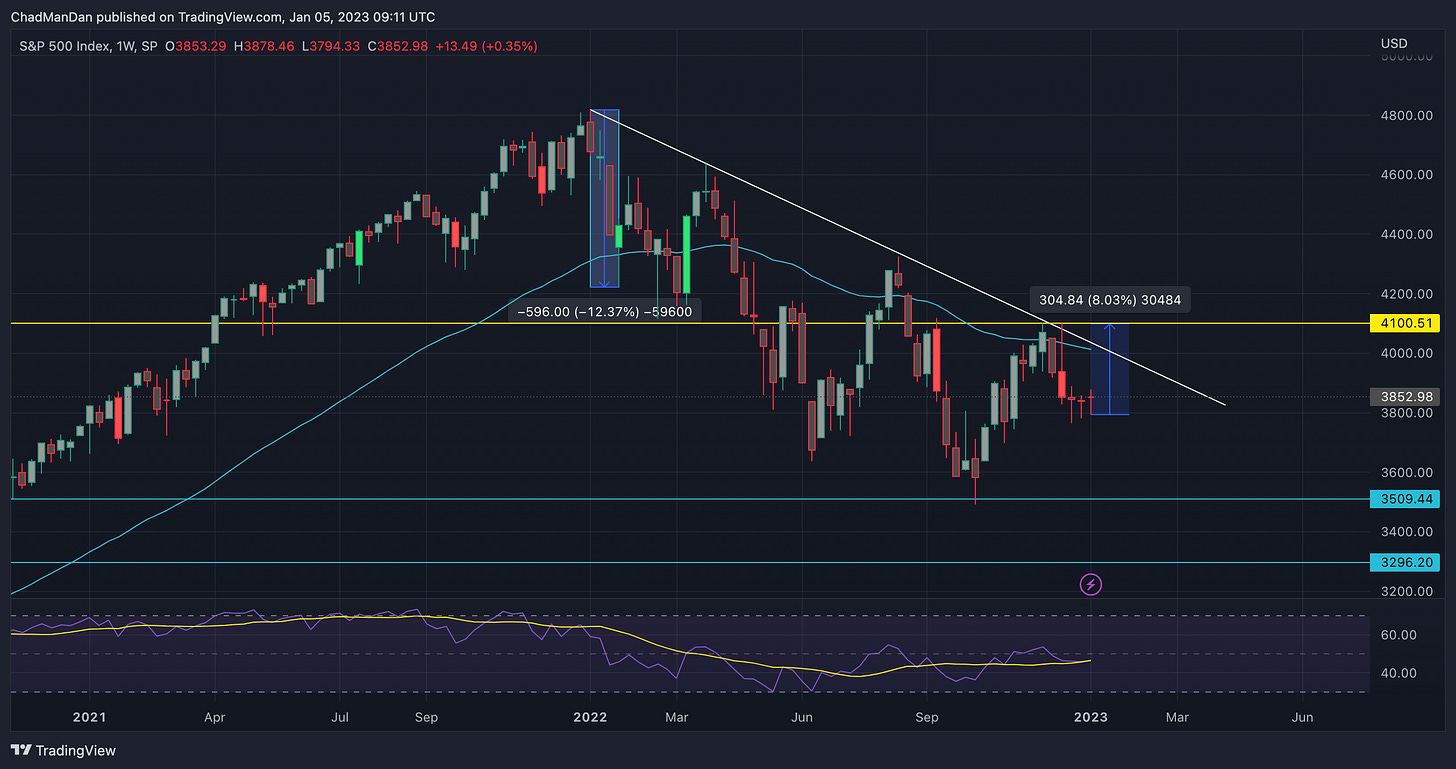Click the purple lightning bolt event icon
Screen dimensions: 1456x769
(x=1091, y=583)
